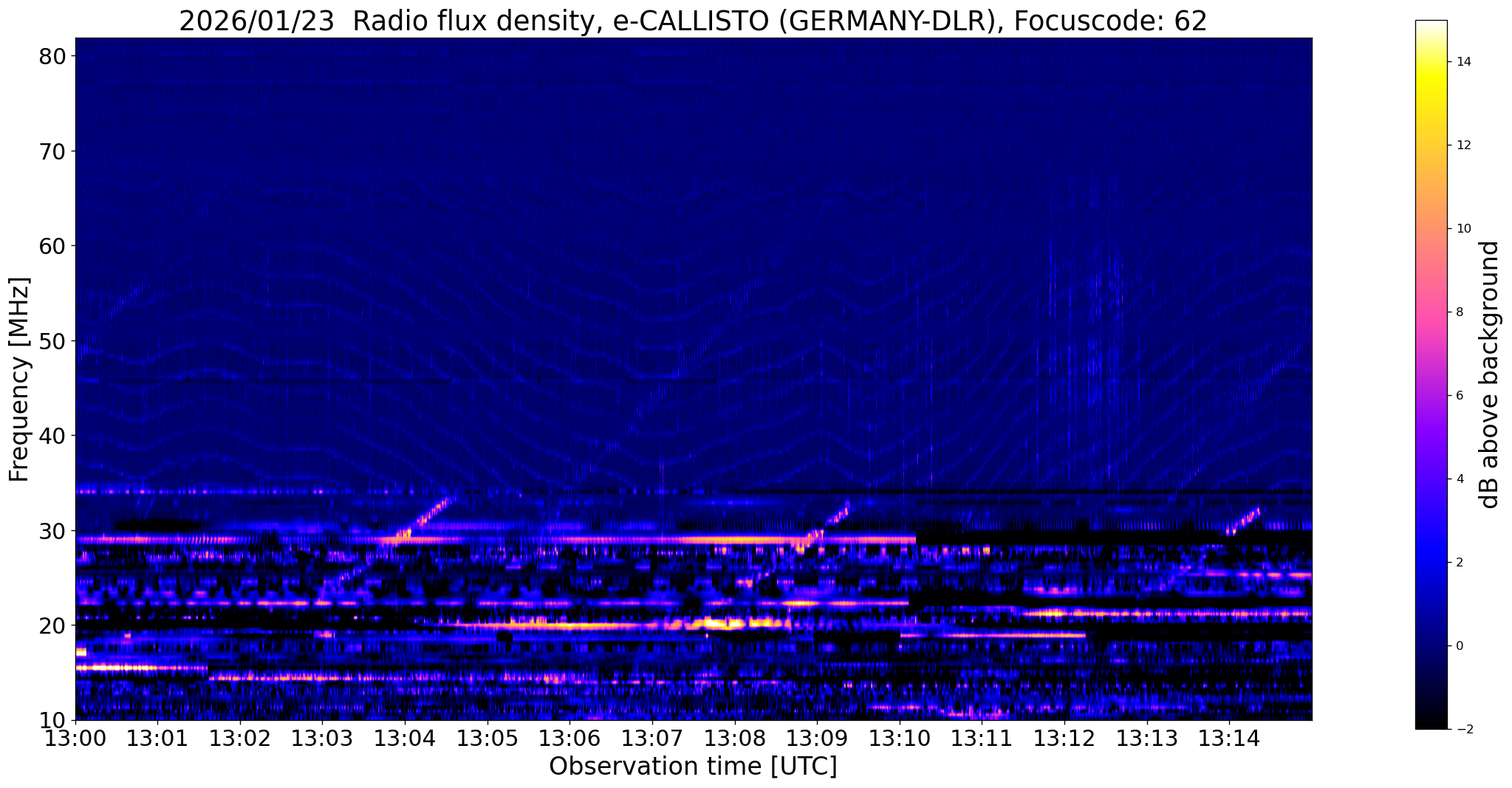Click the bright 20 MHz emission band near 13:08
This screenshot has width=1512, height=788.
tap(731, 624)
